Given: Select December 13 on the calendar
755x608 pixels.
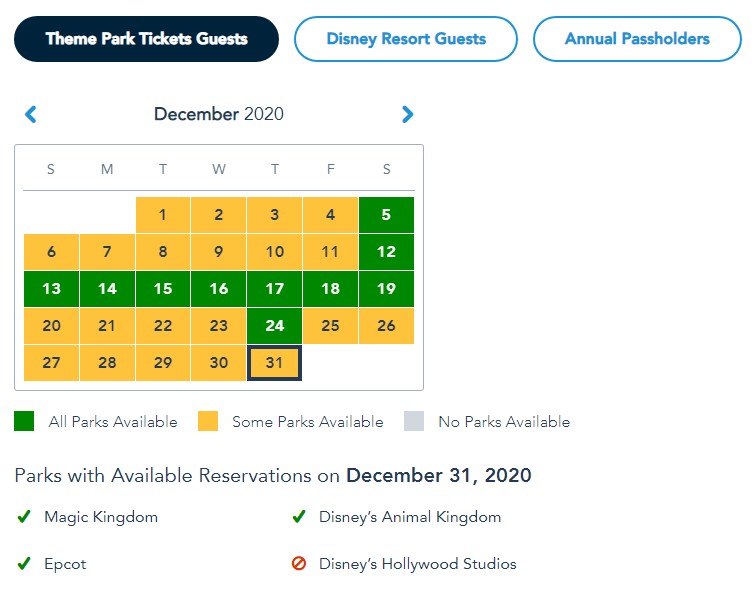Looking at the screenshot, I should click(x=51, y=289).
